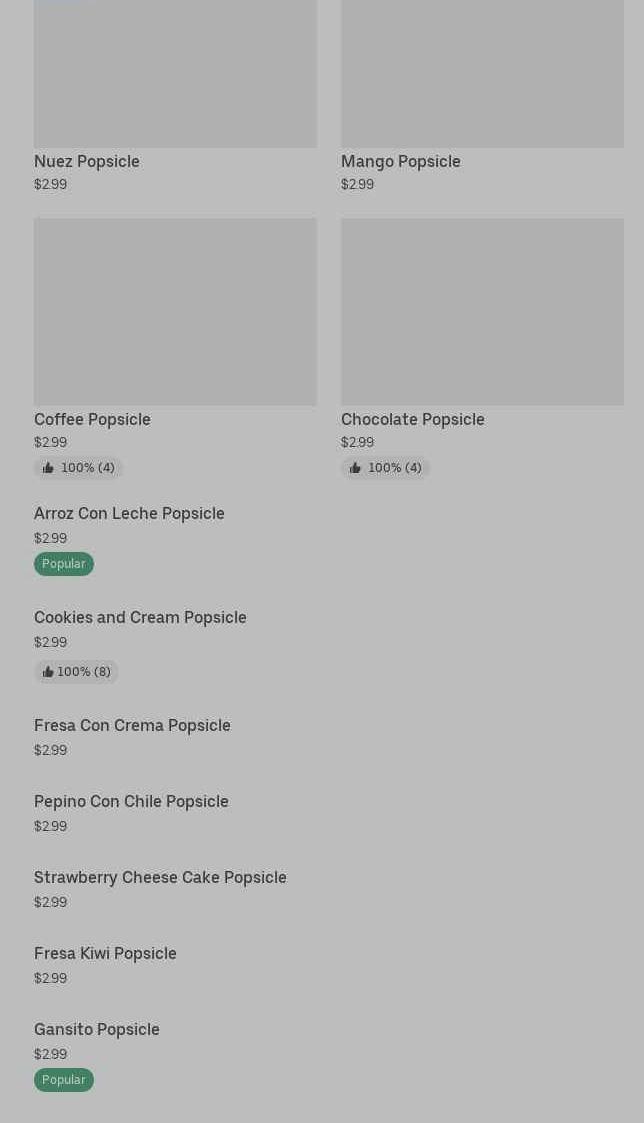The image size is (644, 1123).
Task: Pick Strawberry Cheese Cake Popsicle
Action: coord(160,878)
